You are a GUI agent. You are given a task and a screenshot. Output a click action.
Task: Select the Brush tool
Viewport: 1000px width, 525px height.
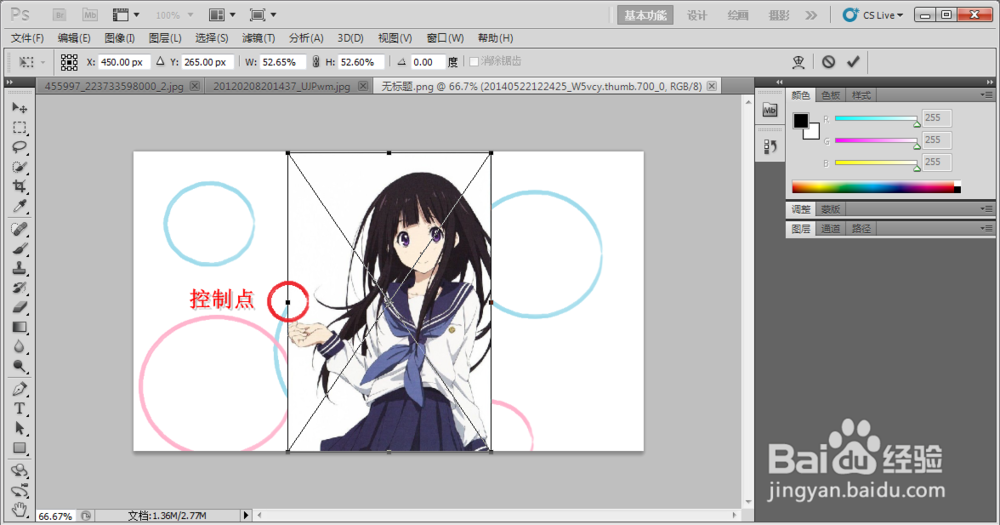pos(20,249)
